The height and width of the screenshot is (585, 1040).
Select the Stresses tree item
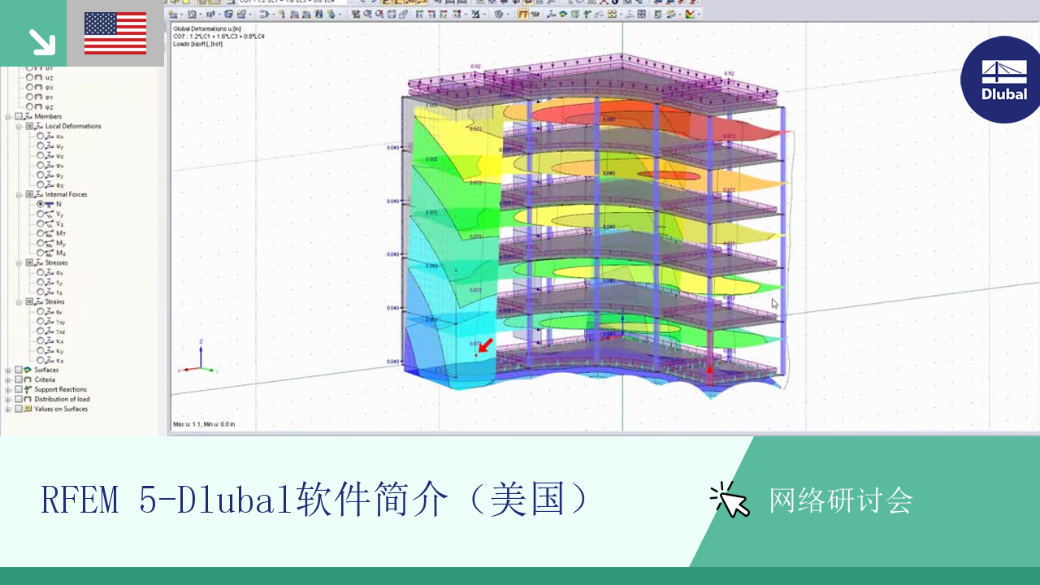click(x=56, y=263)
